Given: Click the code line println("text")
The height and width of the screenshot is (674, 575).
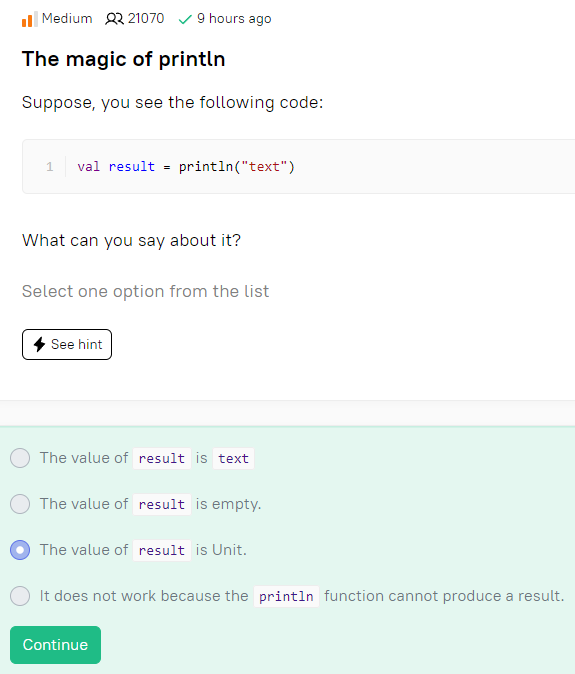Looking at the screenshot, I should click(186, 166).
